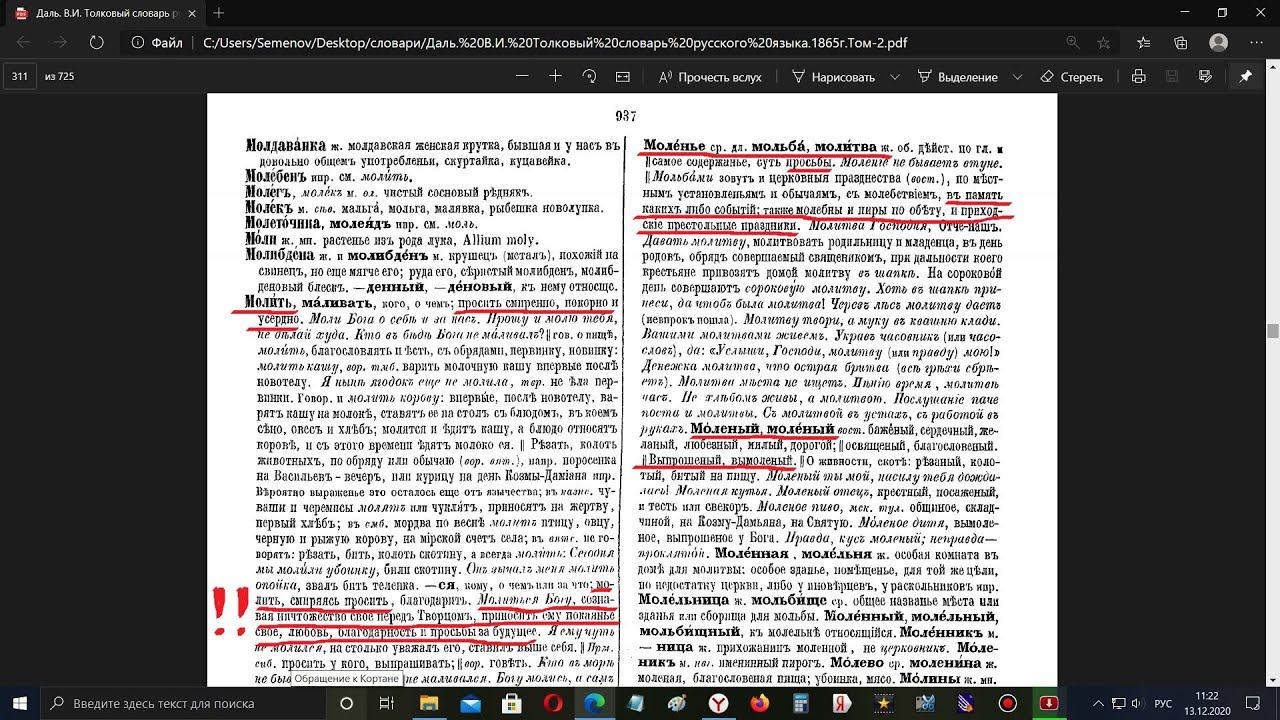Zoom in the PDF with the plus button
The height and width of the screenshot is (720, 1280).
[556, 76]
